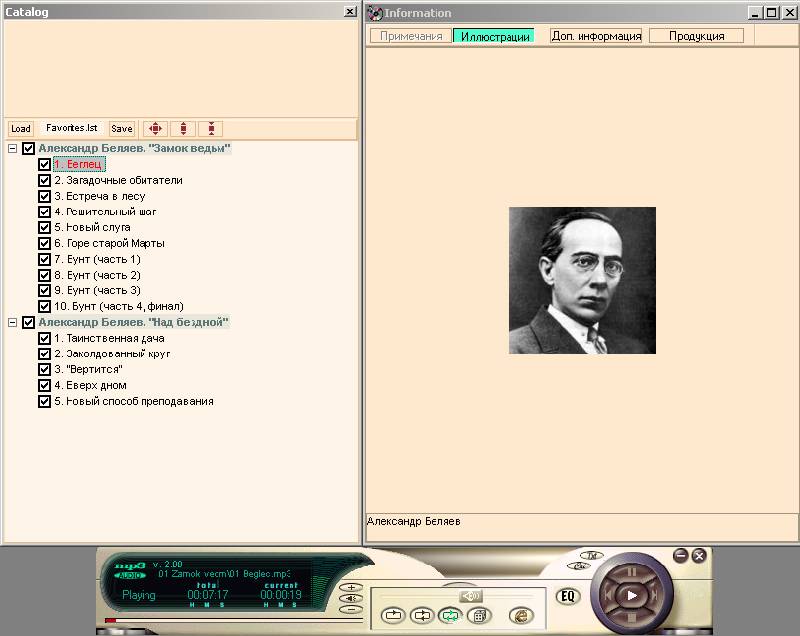The height and width of the screenshot is (636, 800).
Task: Click the playlist grid icon in player
Action: [x=479, y=616]
